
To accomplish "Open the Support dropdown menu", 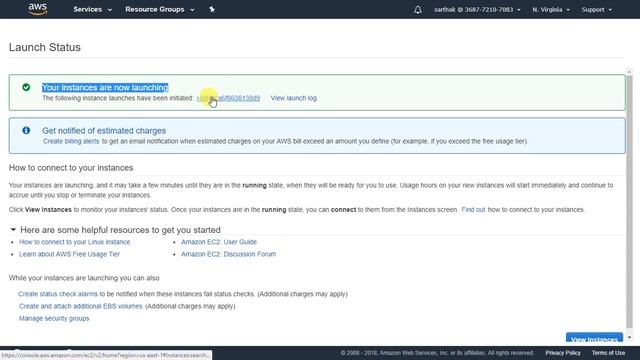I will [596, 9].
